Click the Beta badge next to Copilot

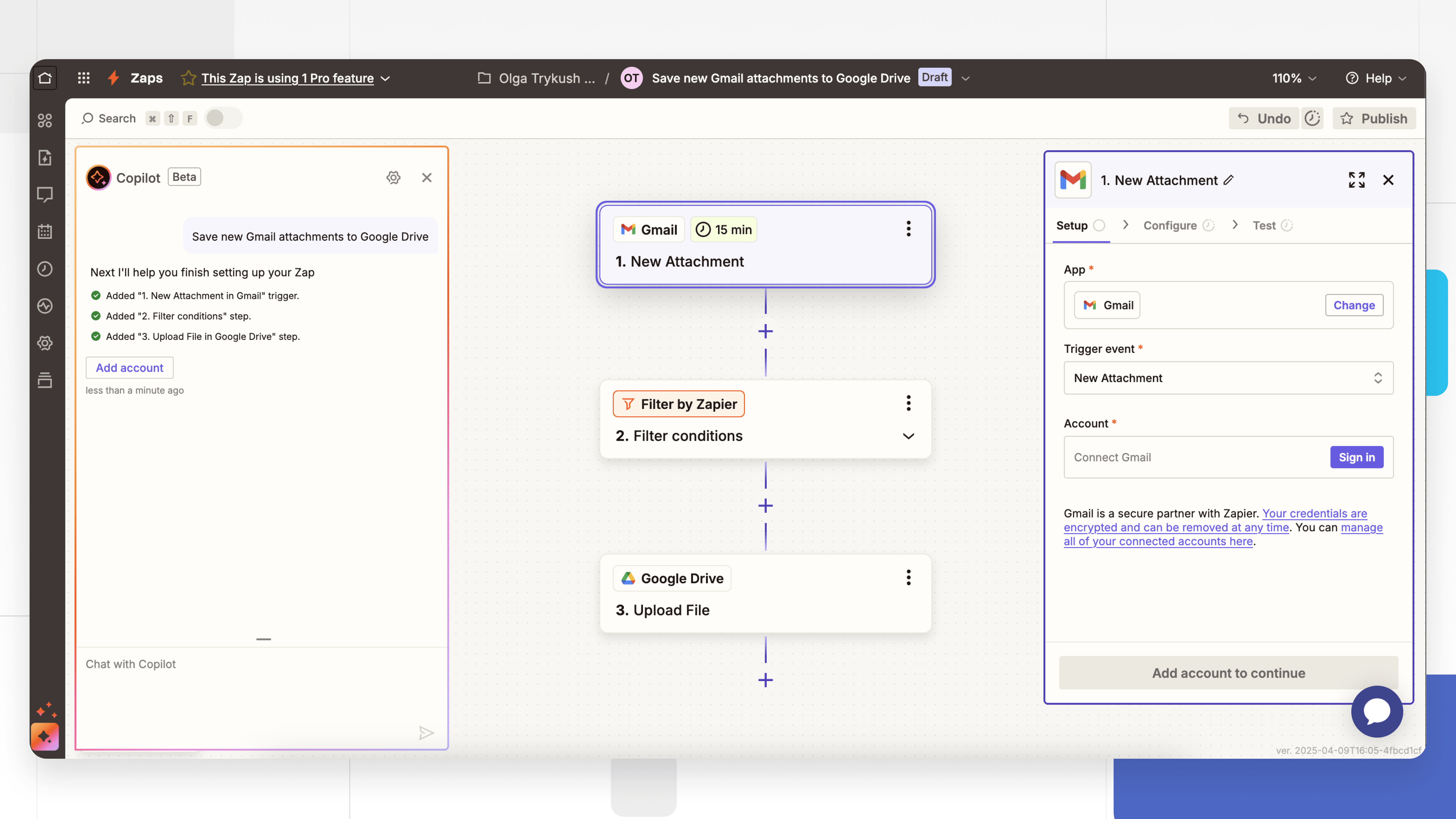pyautogui.click(x=184, y=177)
